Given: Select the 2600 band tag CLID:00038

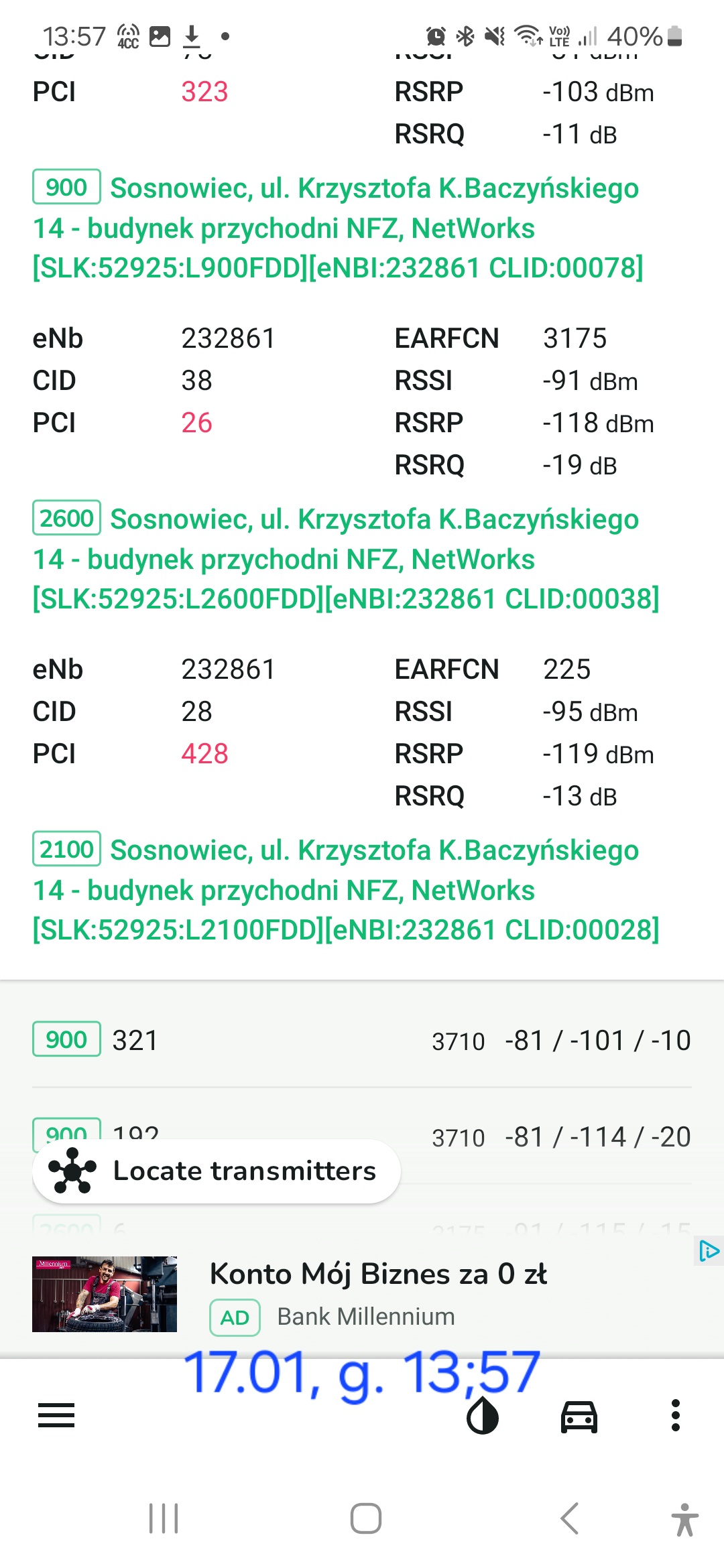Looking at the screenshot, I should (66, 518).
